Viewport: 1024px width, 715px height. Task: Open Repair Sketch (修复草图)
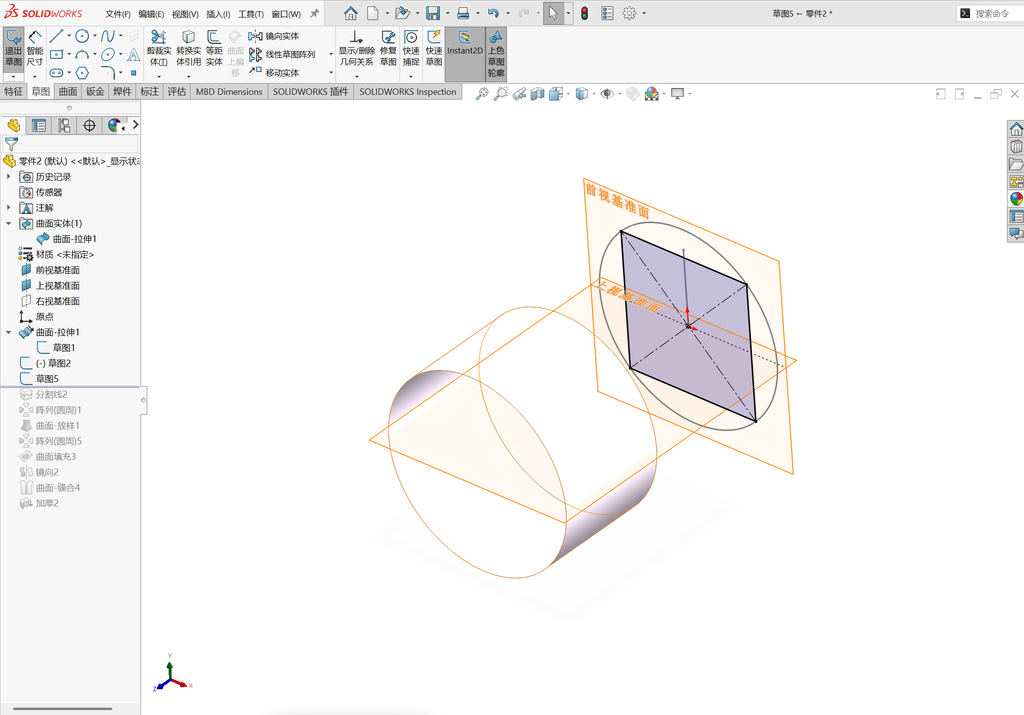388,48
